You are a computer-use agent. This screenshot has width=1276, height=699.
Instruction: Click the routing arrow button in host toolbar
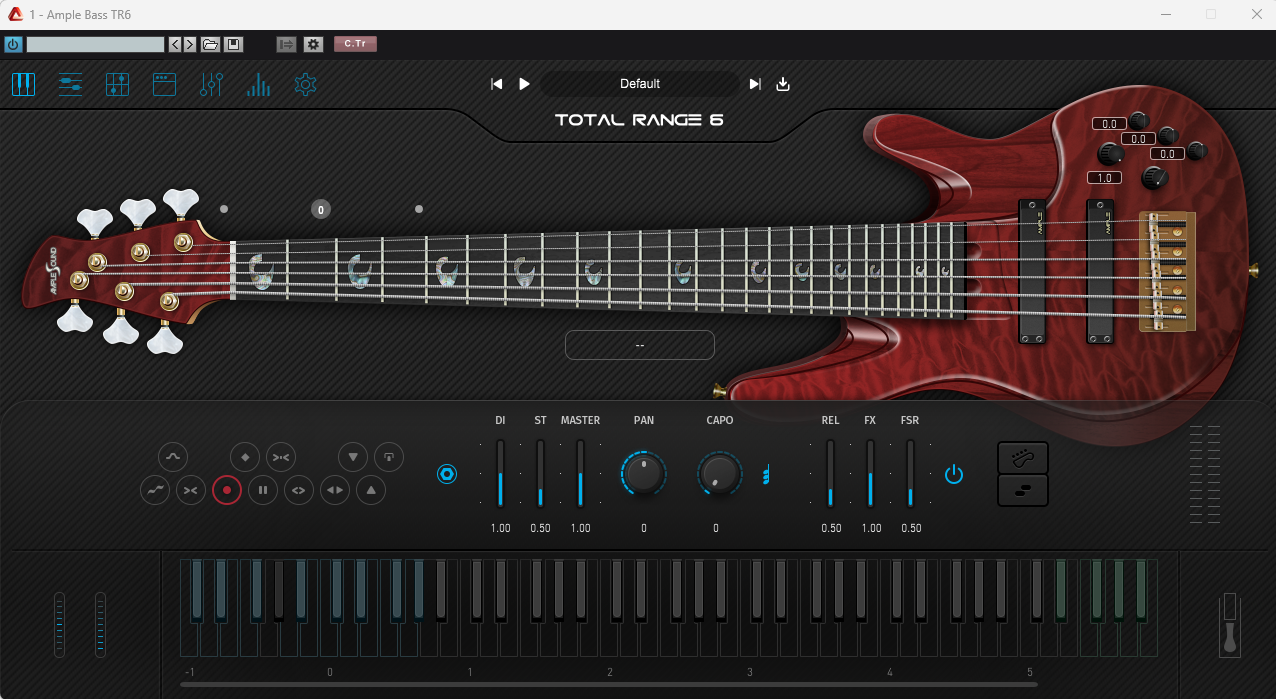(286, 44)
